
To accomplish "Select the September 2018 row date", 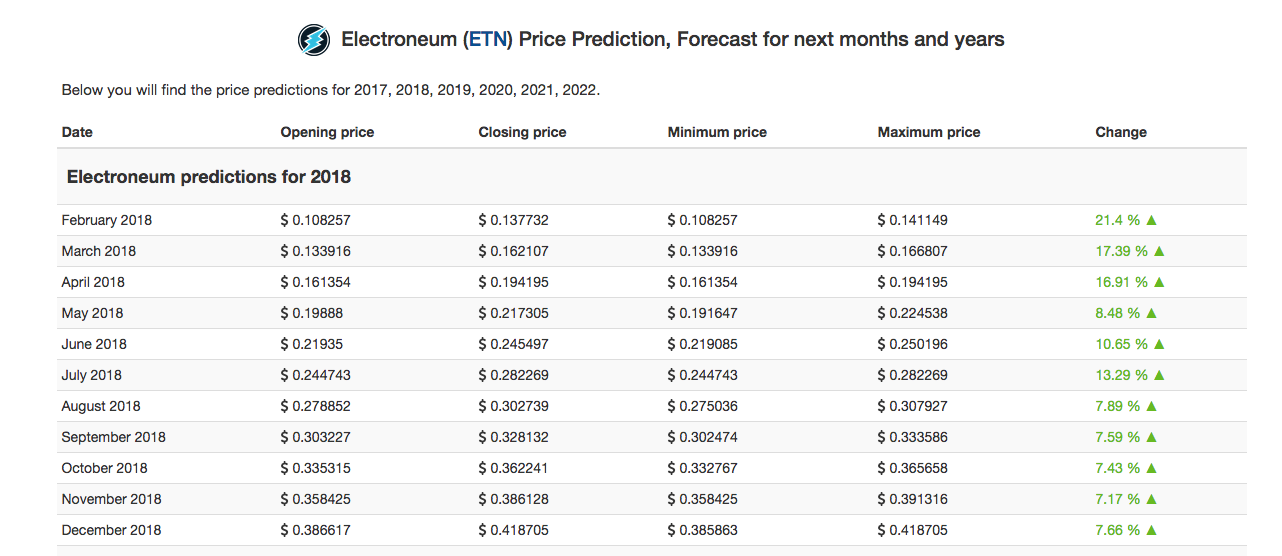I will [113, 437].
